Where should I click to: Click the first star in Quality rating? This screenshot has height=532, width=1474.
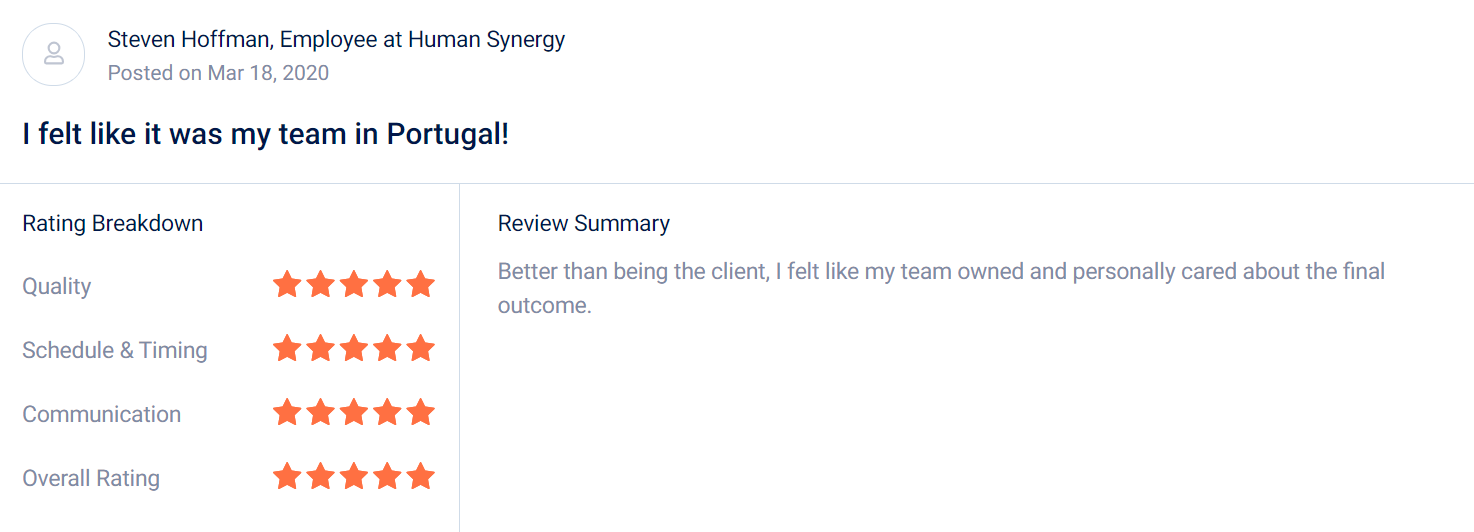coord(287,285)
